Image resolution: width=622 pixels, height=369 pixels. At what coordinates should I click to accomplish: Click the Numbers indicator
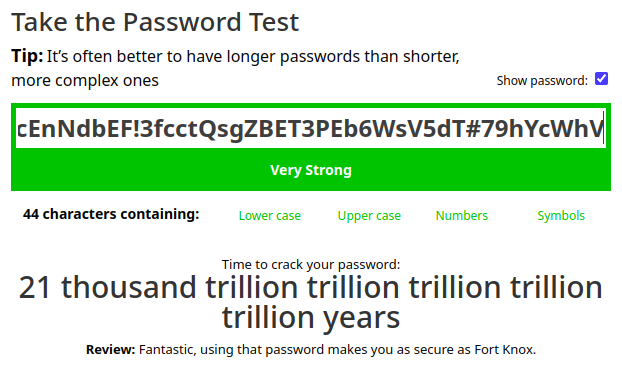pos(461,215)
